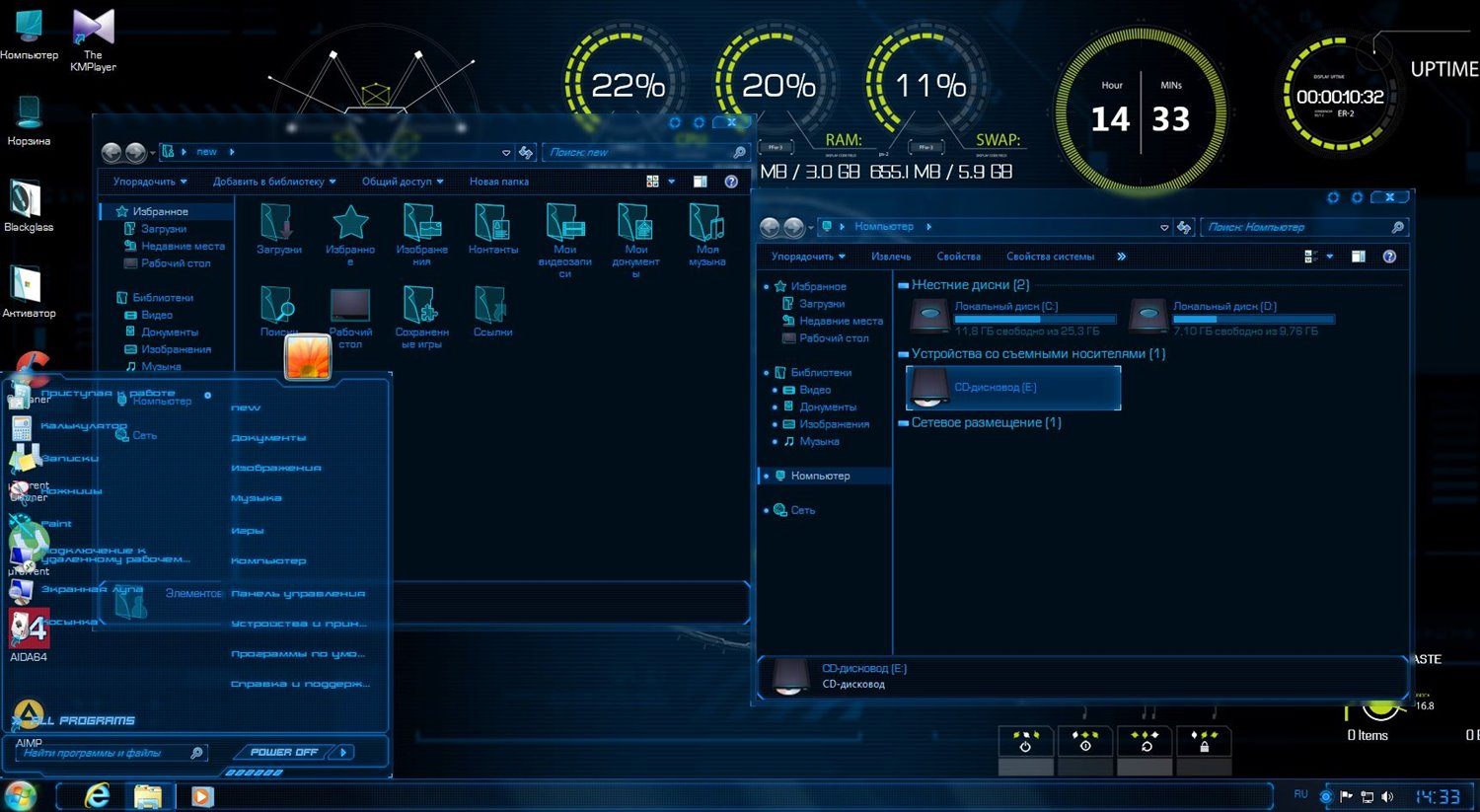
Task: Click the Windows Start orb
Action: pyautogui.click(x=20, y=795)
